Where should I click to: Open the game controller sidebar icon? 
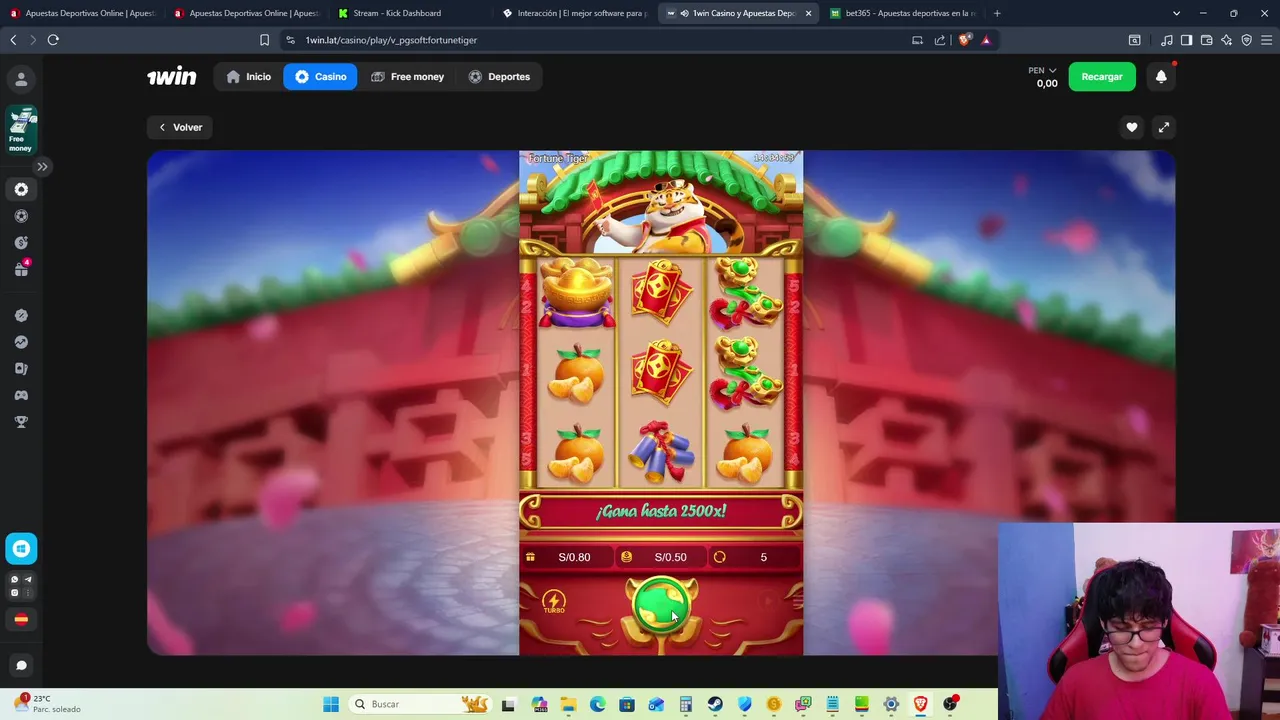pos(21,395)
